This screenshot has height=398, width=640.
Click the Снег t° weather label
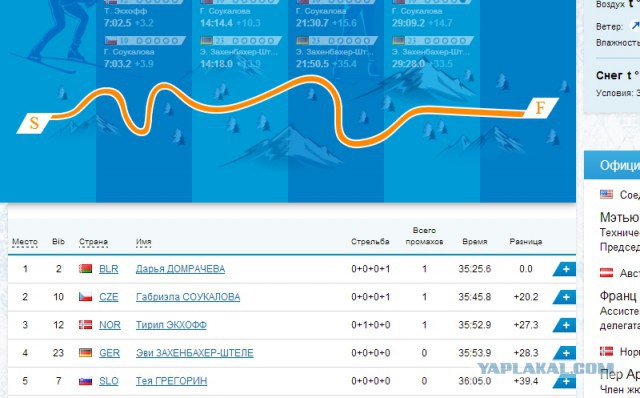[x=618, y=76]
